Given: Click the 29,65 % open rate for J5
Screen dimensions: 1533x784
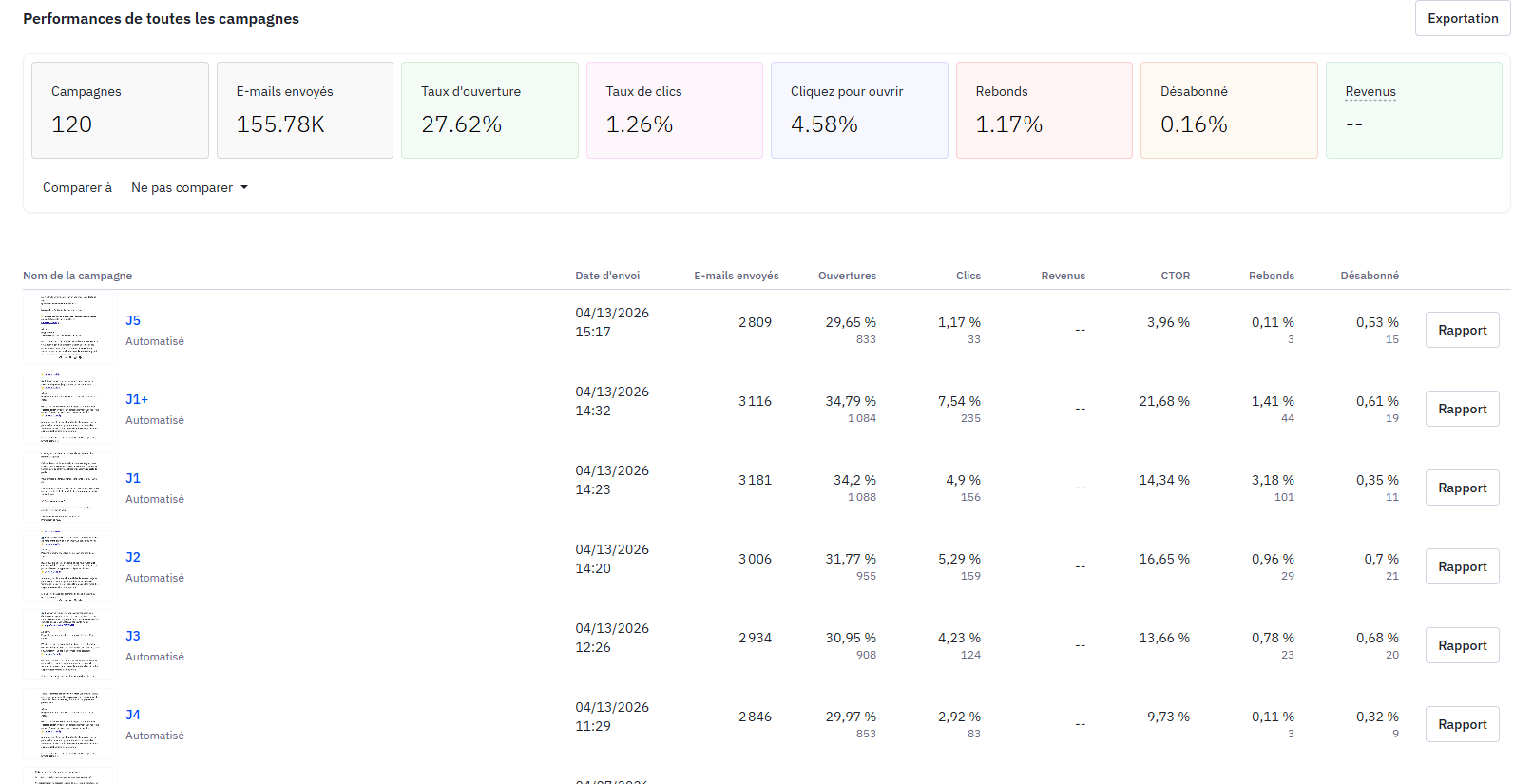Looking at the screenshot, I should pos(851,322).
